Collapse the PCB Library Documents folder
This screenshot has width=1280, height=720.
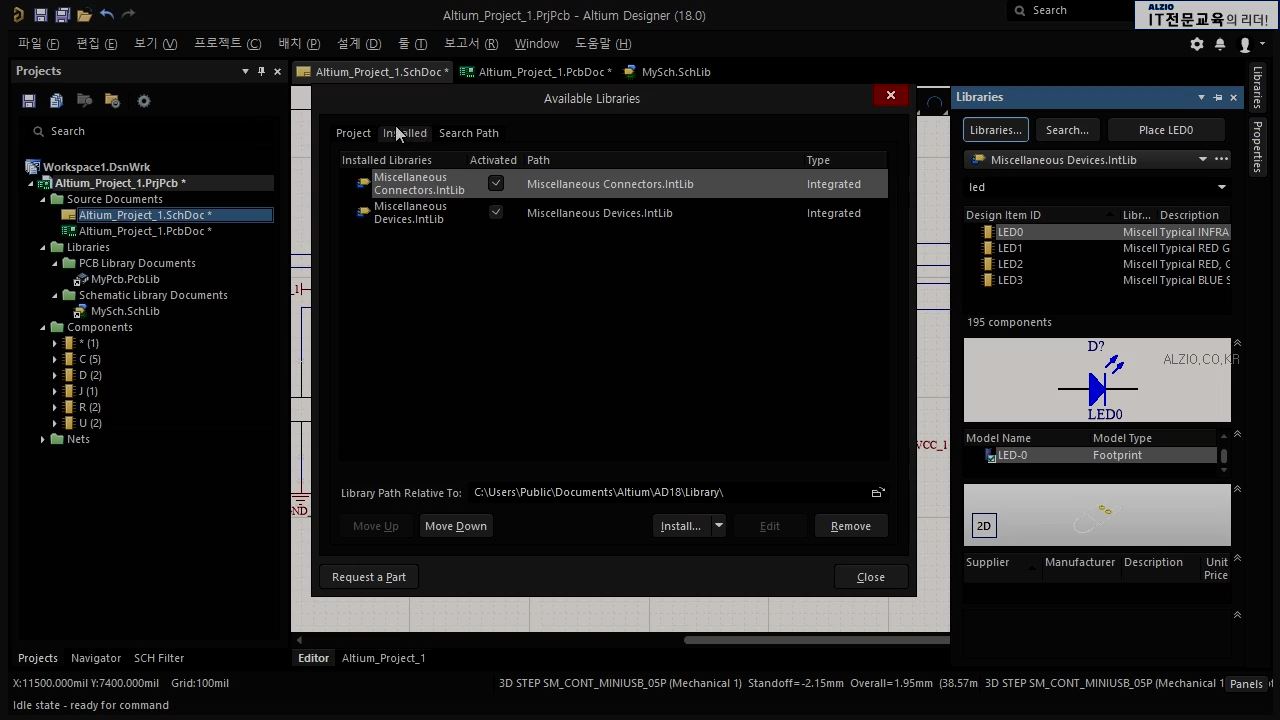55,263
